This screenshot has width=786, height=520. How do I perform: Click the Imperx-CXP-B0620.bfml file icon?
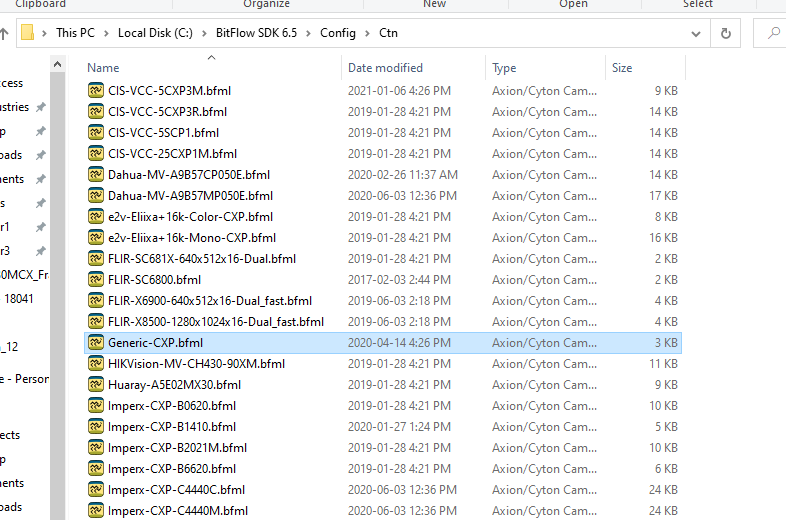tap(96, 406)
